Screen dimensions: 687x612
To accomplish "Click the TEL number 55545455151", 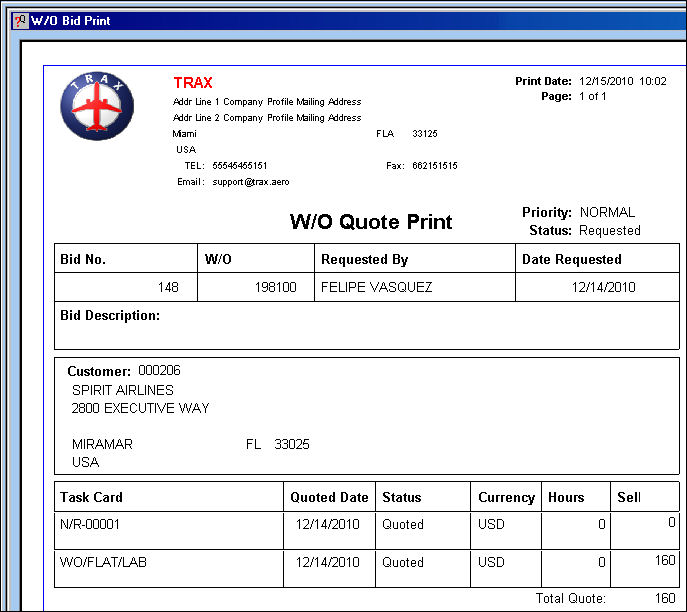I will pos(240,166).
